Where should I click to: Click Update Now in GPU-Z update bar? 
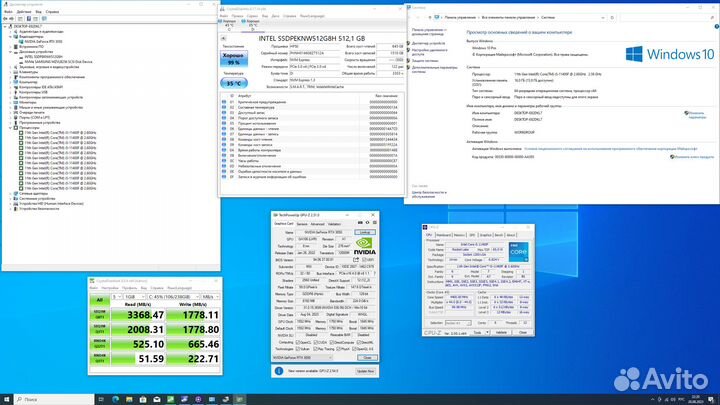click(x=365, y=371)
